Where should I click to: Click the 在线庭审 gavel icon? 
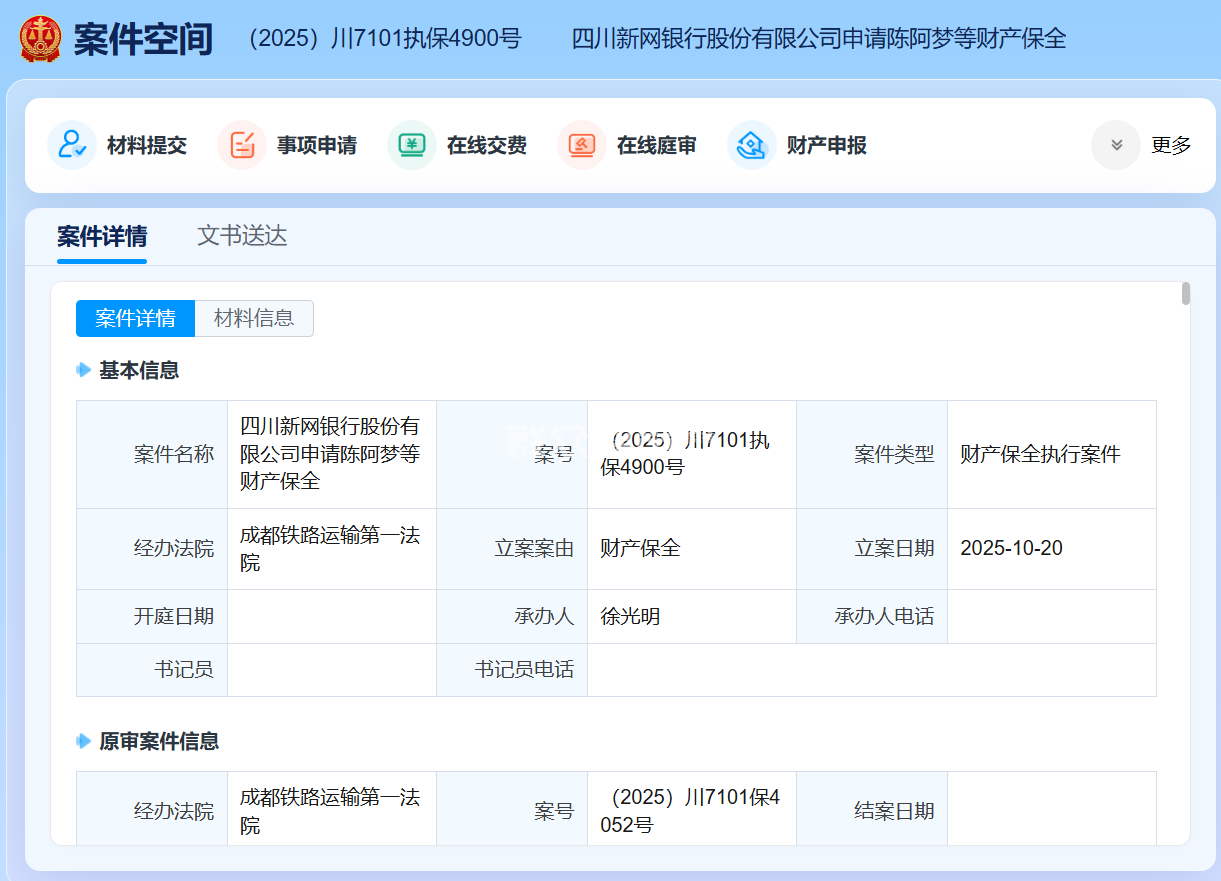click(x=582, y=145)
